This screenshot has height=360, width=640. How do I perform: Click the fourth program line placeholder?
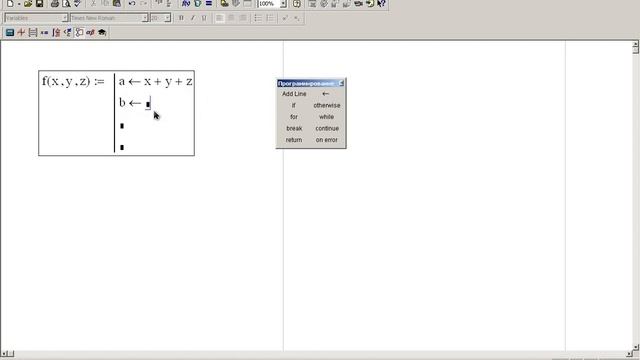[122, 147]
